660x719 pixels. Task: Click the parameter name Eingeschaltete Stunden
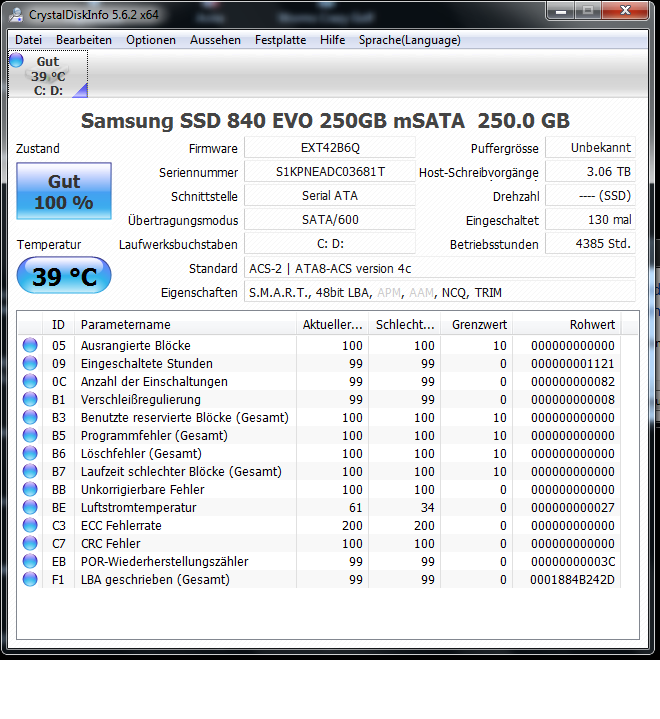[147, 364]
